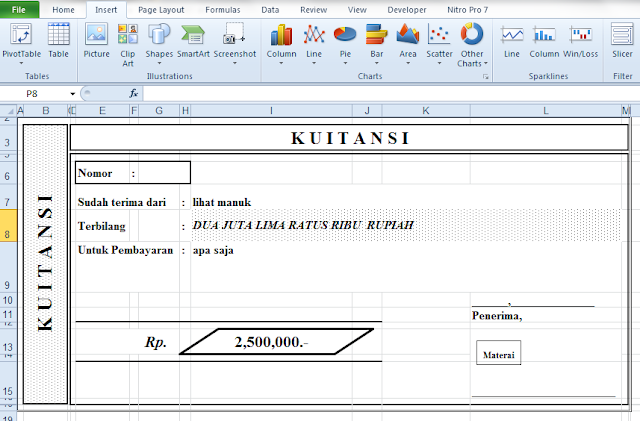The height and width of the screenshot is (421, 640).
Task: Expand the Column chart dropdown arrow
Action: click(281, 63)
